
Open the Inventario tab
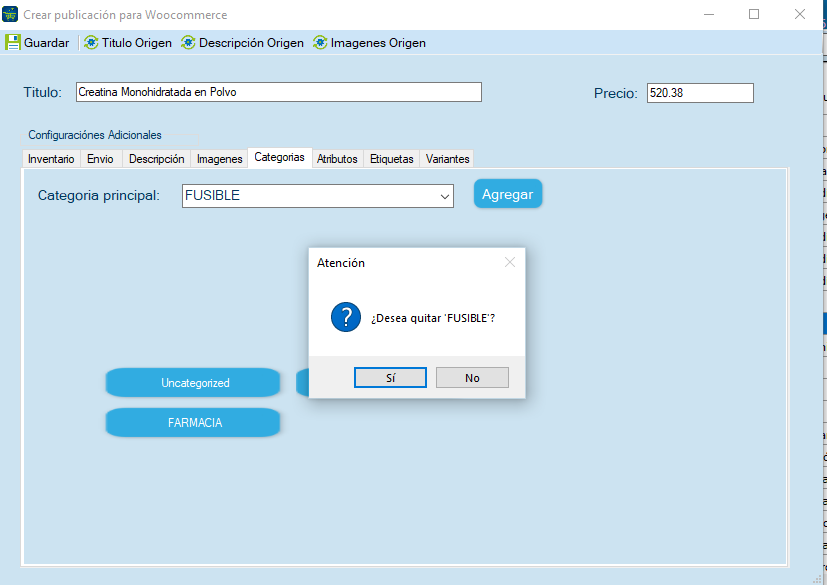pos(51,159)
